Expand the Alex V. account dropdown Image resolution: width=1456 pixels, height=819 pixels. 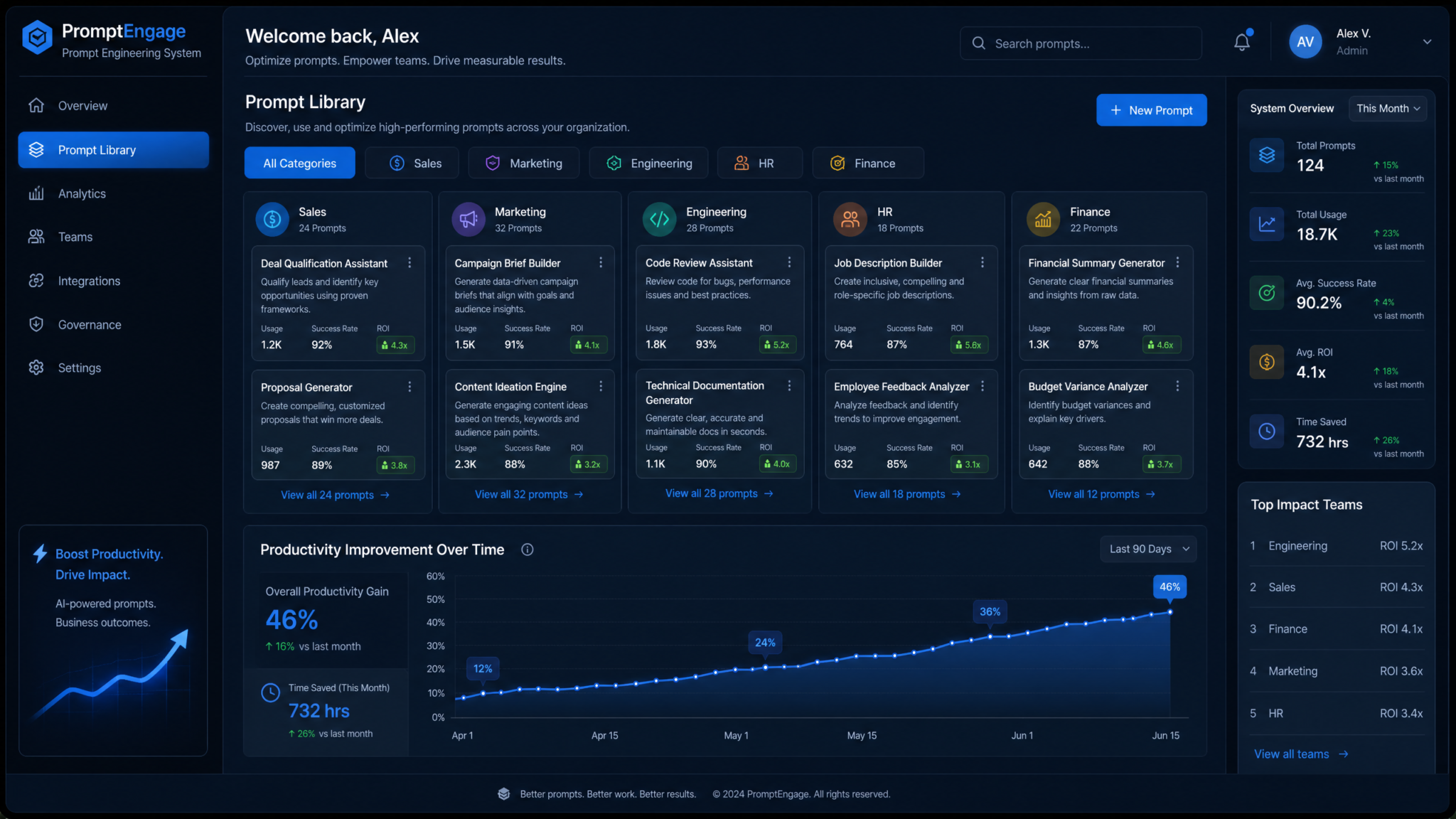pyautogui.click(x=1426, y=42)
